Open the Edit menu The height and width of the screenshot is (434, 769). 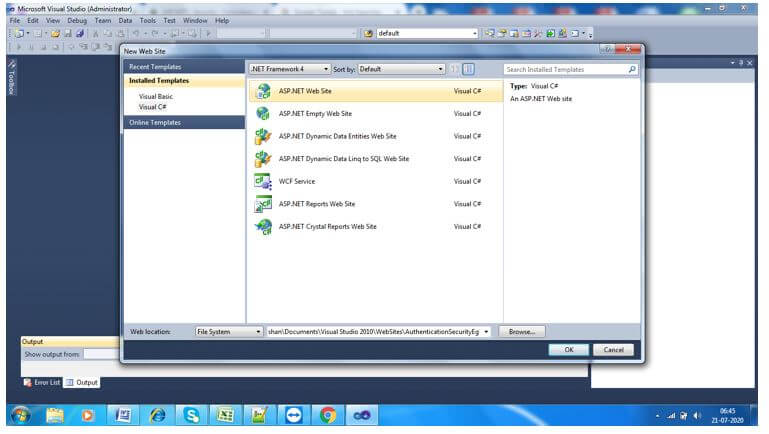pyautogui.click(x=33, y=21)
